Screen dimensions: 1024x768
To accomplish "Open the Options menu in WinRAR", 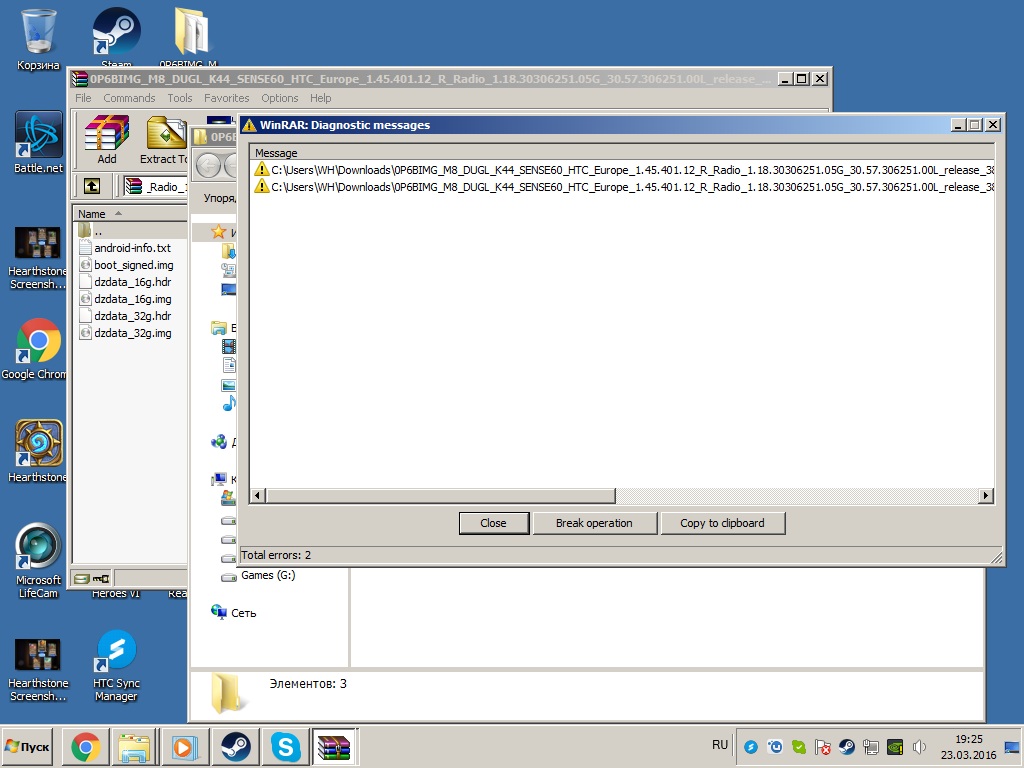I will (x=280, y=98).
